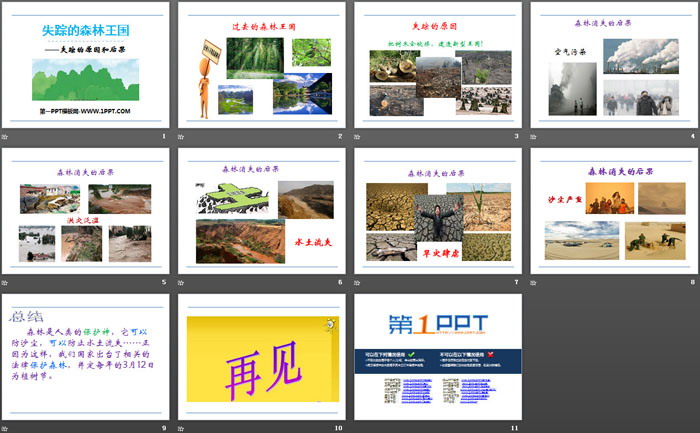Click the star icon below slide 5
Image resolution: width=700 pixels, height=433 pixels.
(x=7, y=282)
